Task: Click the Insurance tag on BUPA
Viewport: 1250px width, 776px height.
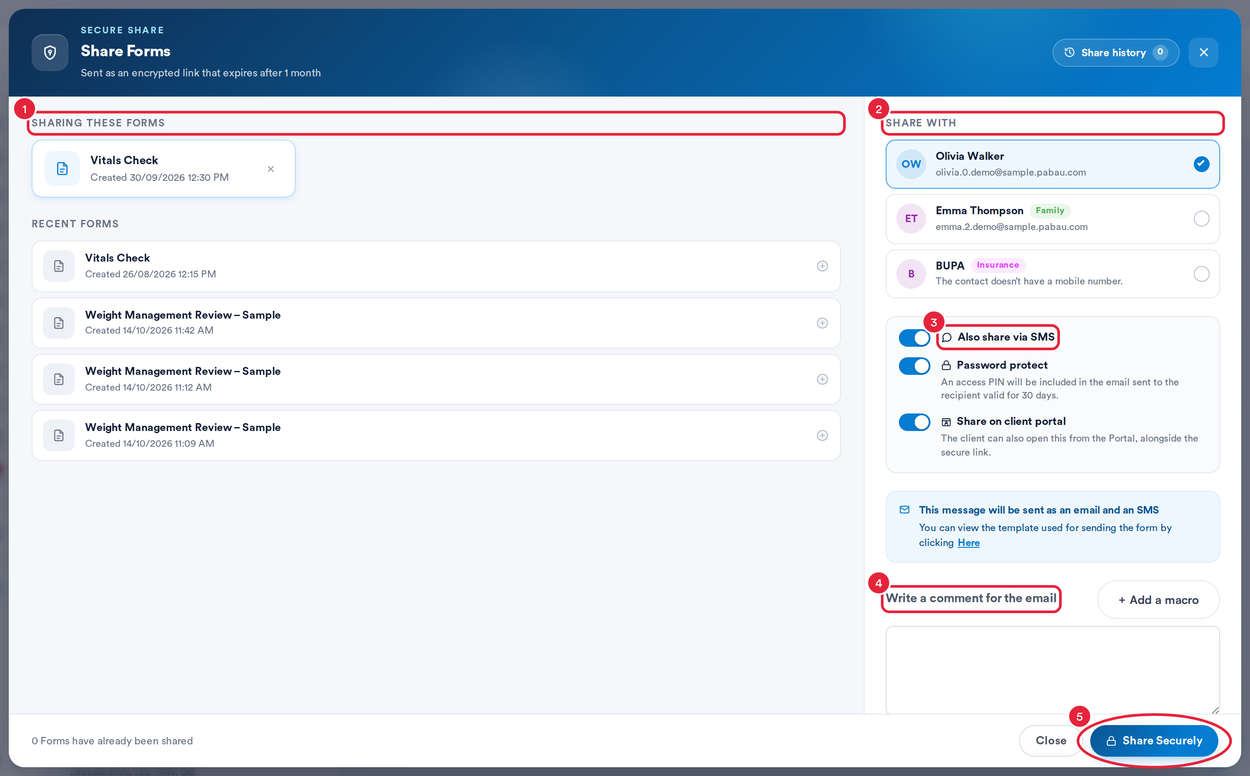Action: (x=998, y=265)
